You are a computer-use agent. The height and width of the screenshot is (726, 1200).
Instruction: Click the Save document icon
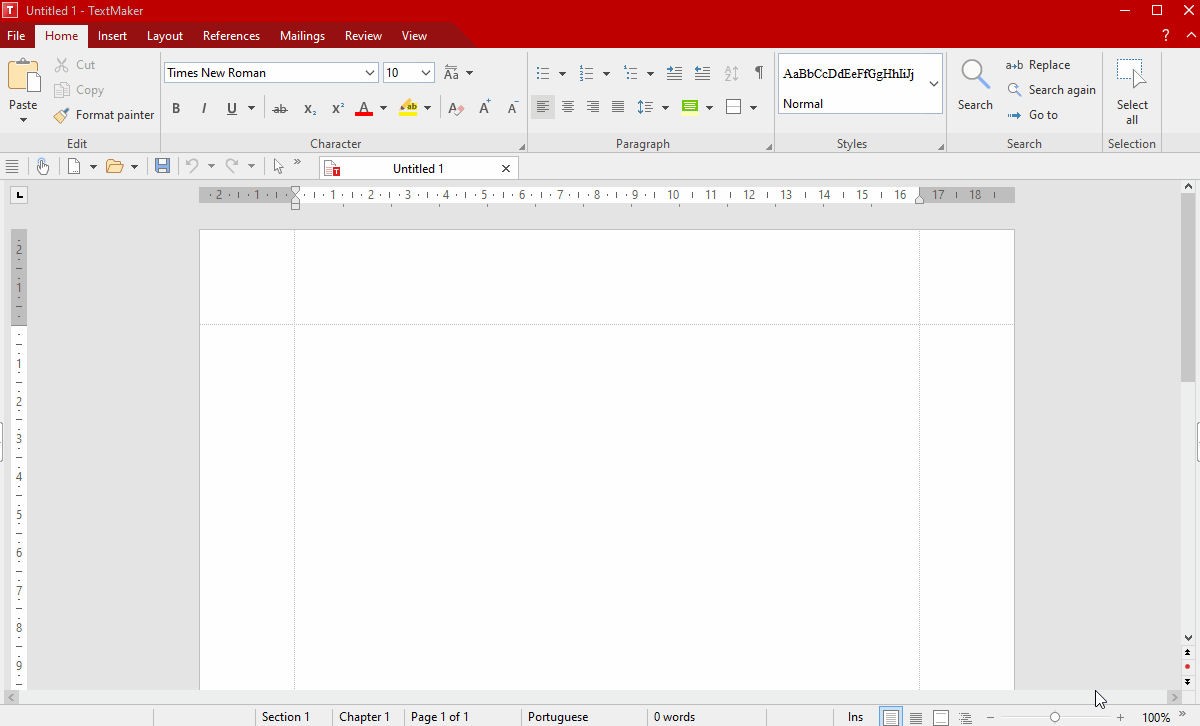pyautogui.click(x=162, y=166)
